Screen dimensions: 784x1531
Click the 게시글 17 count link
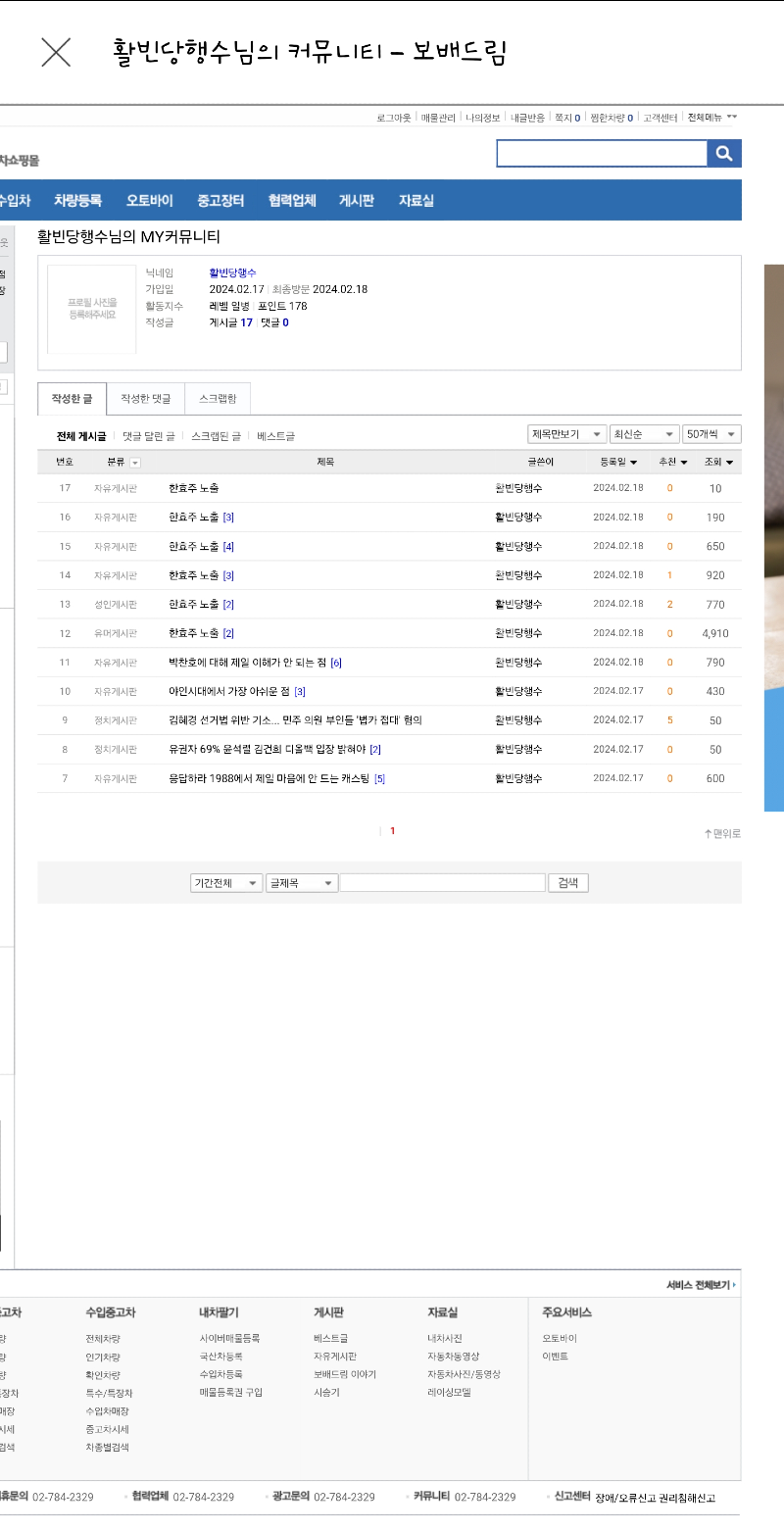tap(231, 322)
